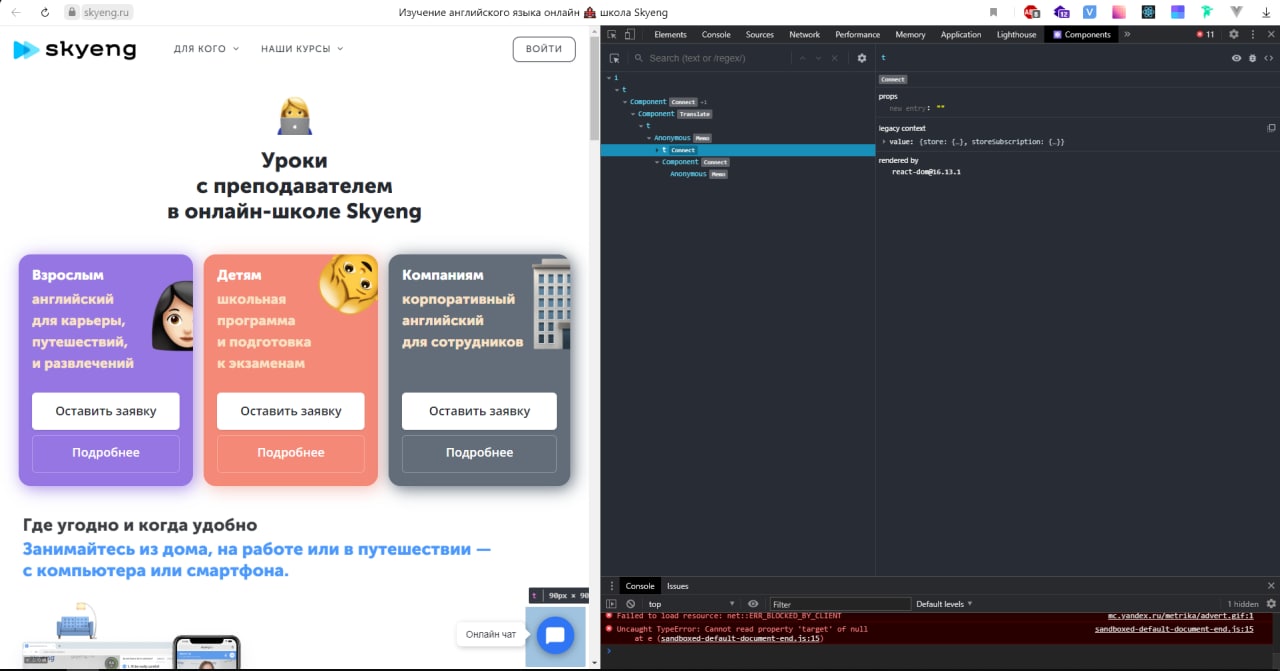1280x671 pixels.
Task: Click the Skyeng logo
Action: [x=75, y=49]
